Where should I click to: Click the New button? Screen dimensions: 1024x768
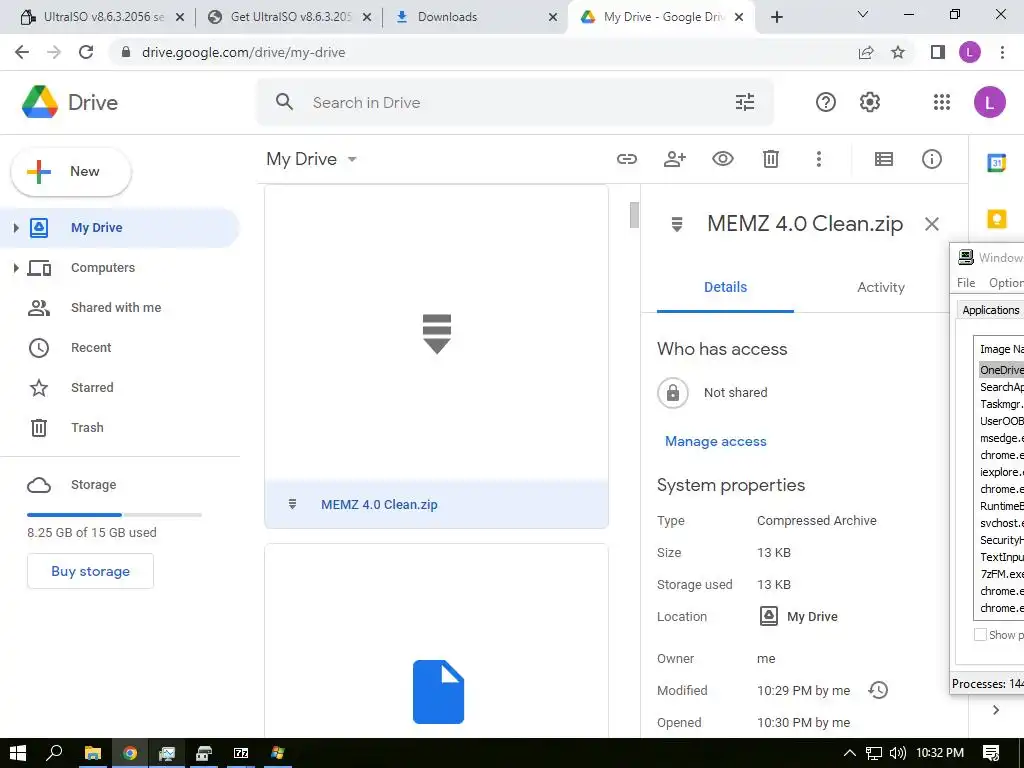pos(71,172)
